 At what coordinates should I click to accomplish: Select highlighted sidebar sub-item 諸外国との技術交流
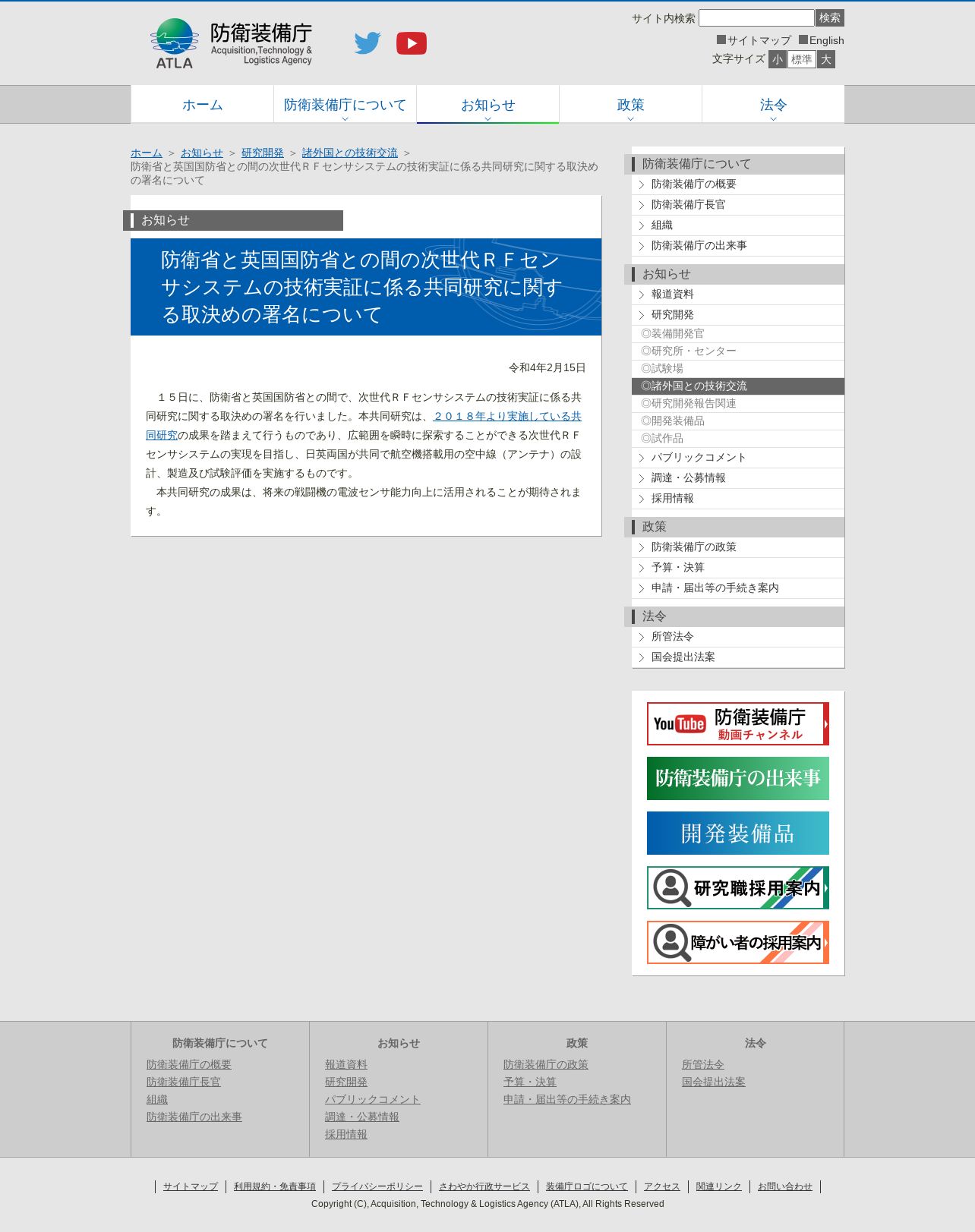click(x=738, y=386)
